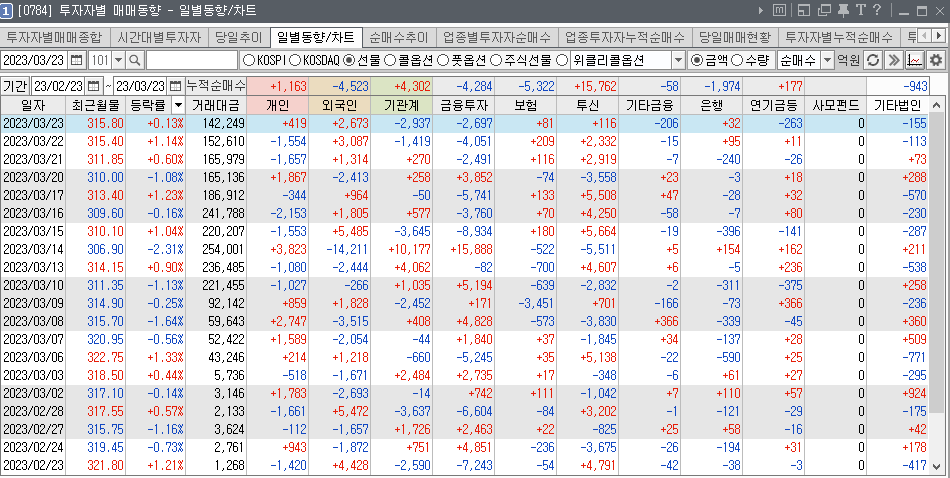Click the double-chevron next icon
The width and height of the screenshot is (950, 478).
(x=894, y=60)
